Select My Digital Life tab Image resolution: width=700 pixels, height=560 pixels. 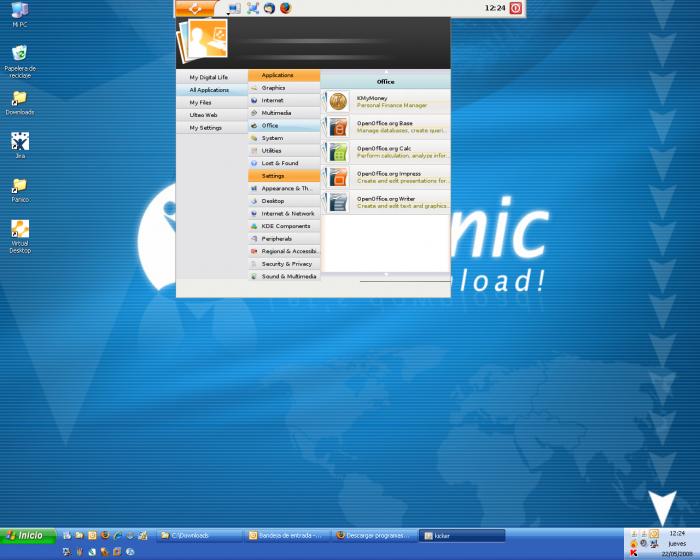click(x=212, y=77)
